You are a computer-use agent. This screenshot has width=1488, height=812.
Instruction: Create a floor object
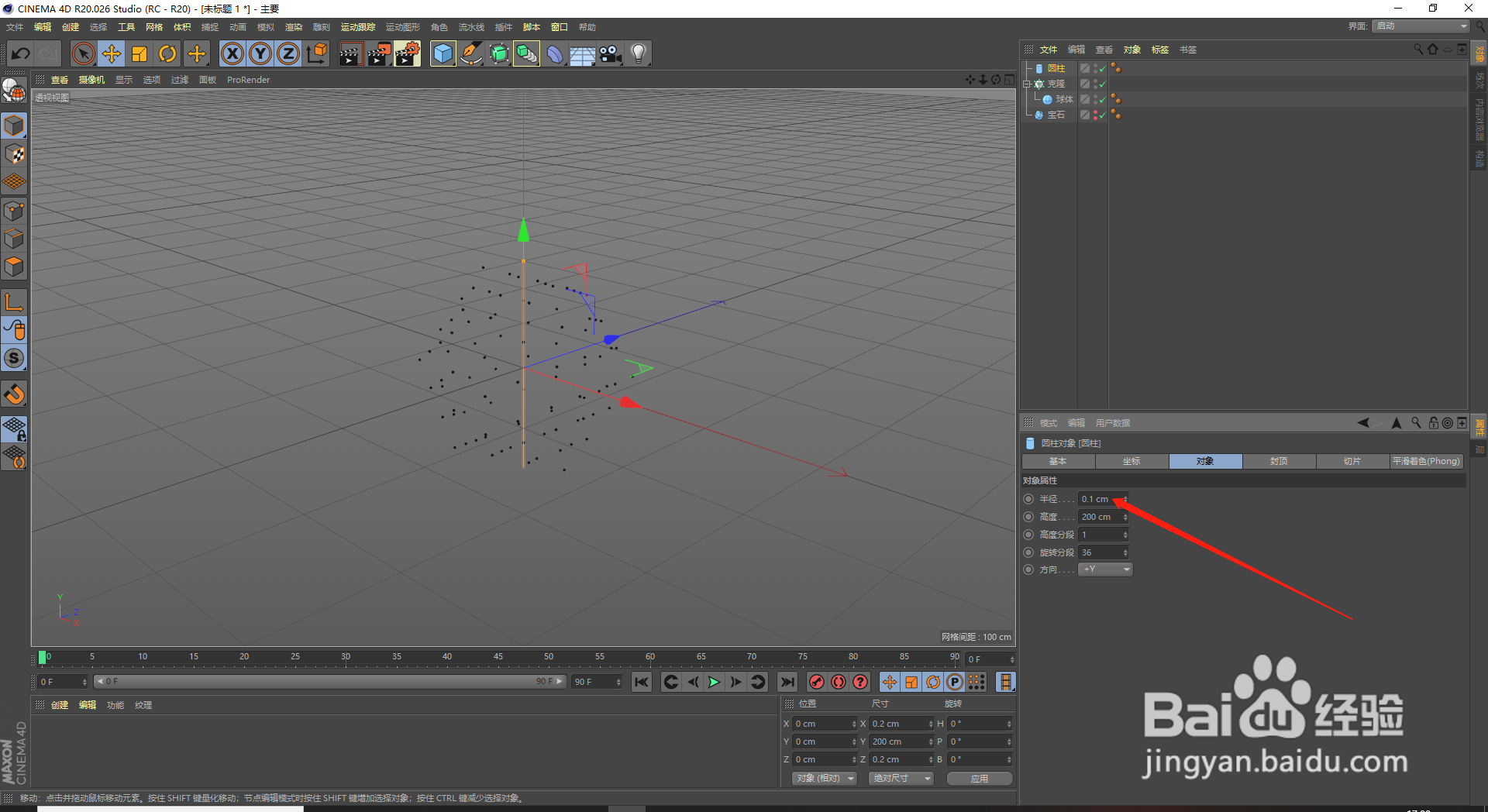click(582, 54)
